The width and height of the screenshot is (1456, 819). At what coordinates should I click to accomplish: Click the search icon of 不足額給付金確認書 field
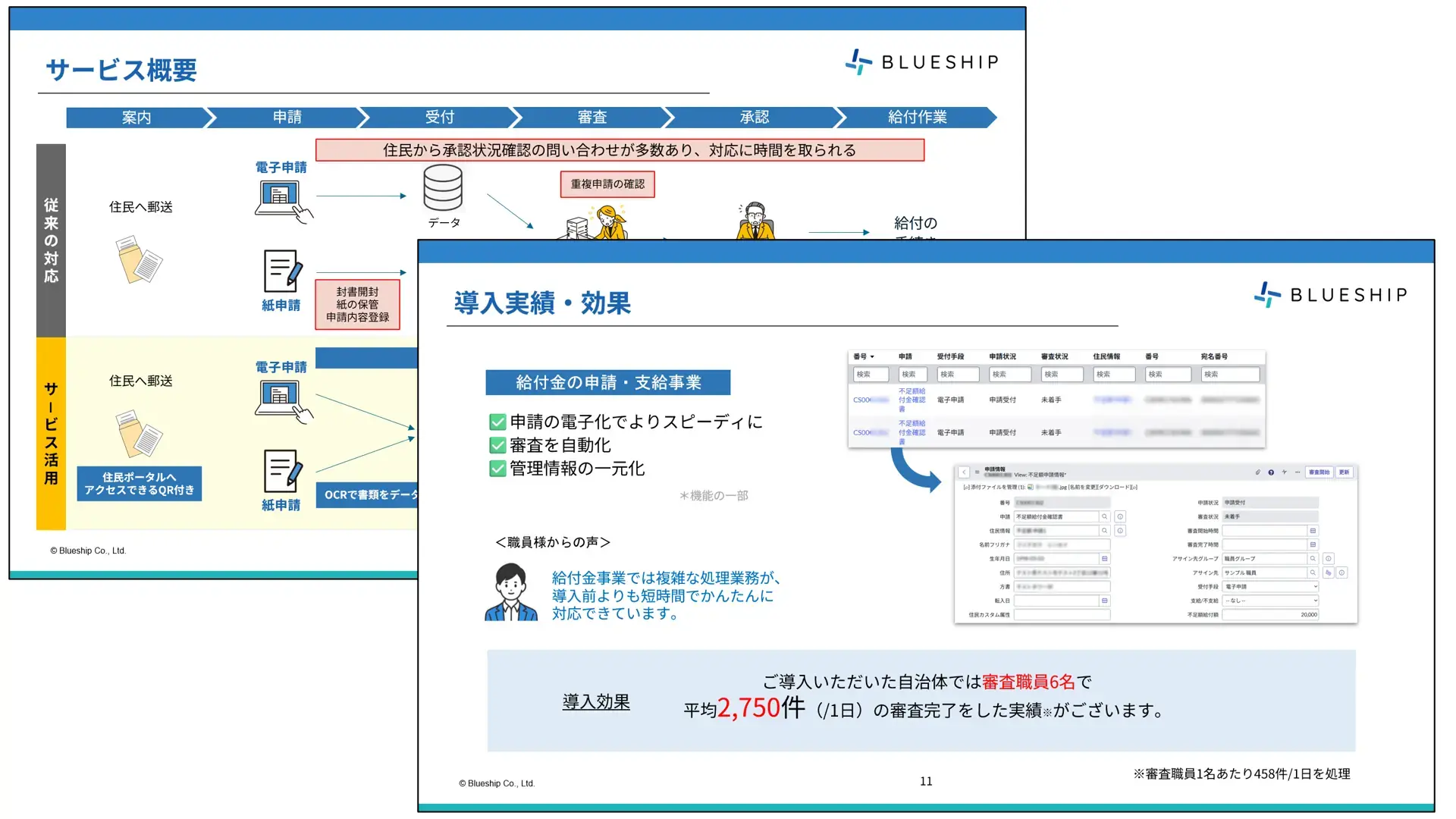(x=1104, y=516)
